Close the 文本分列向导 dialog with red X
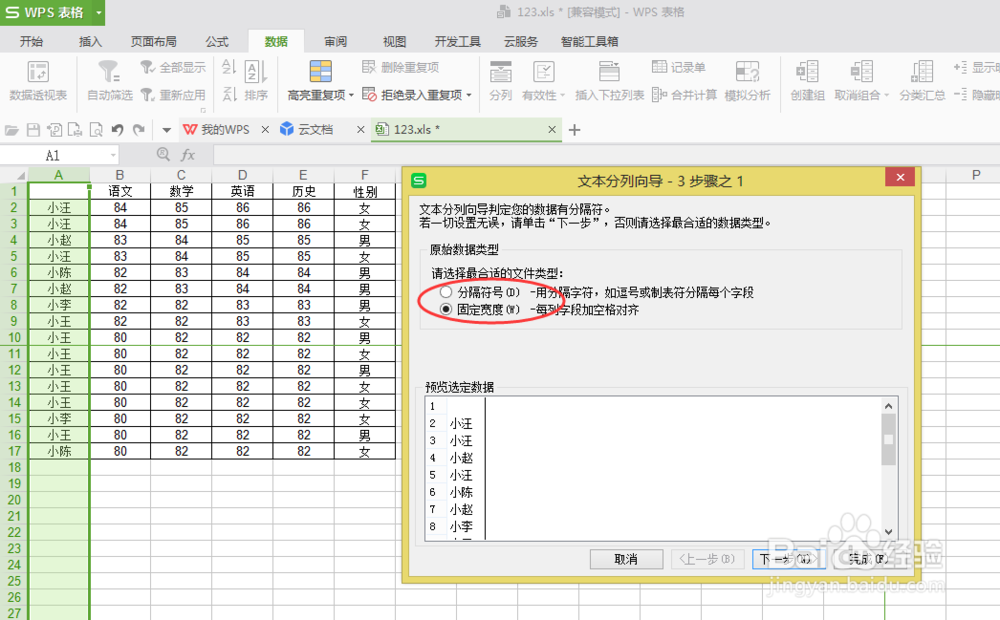Viewport: 1000px width, 620px height. pyautogui.click(x=901, y=177)
